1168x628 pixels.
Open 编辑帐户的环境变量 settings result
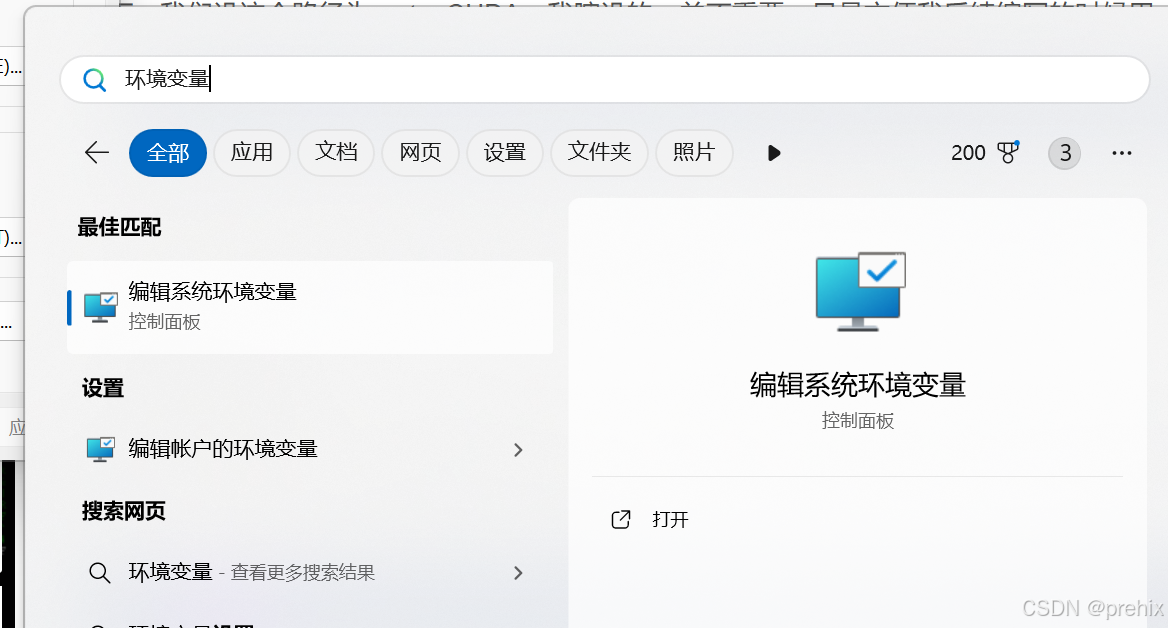point(310,449)
